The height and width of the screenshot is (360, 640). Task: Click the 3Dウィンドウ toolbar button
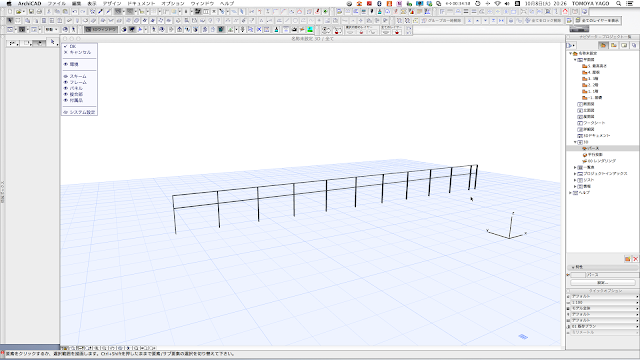(101, 29)
